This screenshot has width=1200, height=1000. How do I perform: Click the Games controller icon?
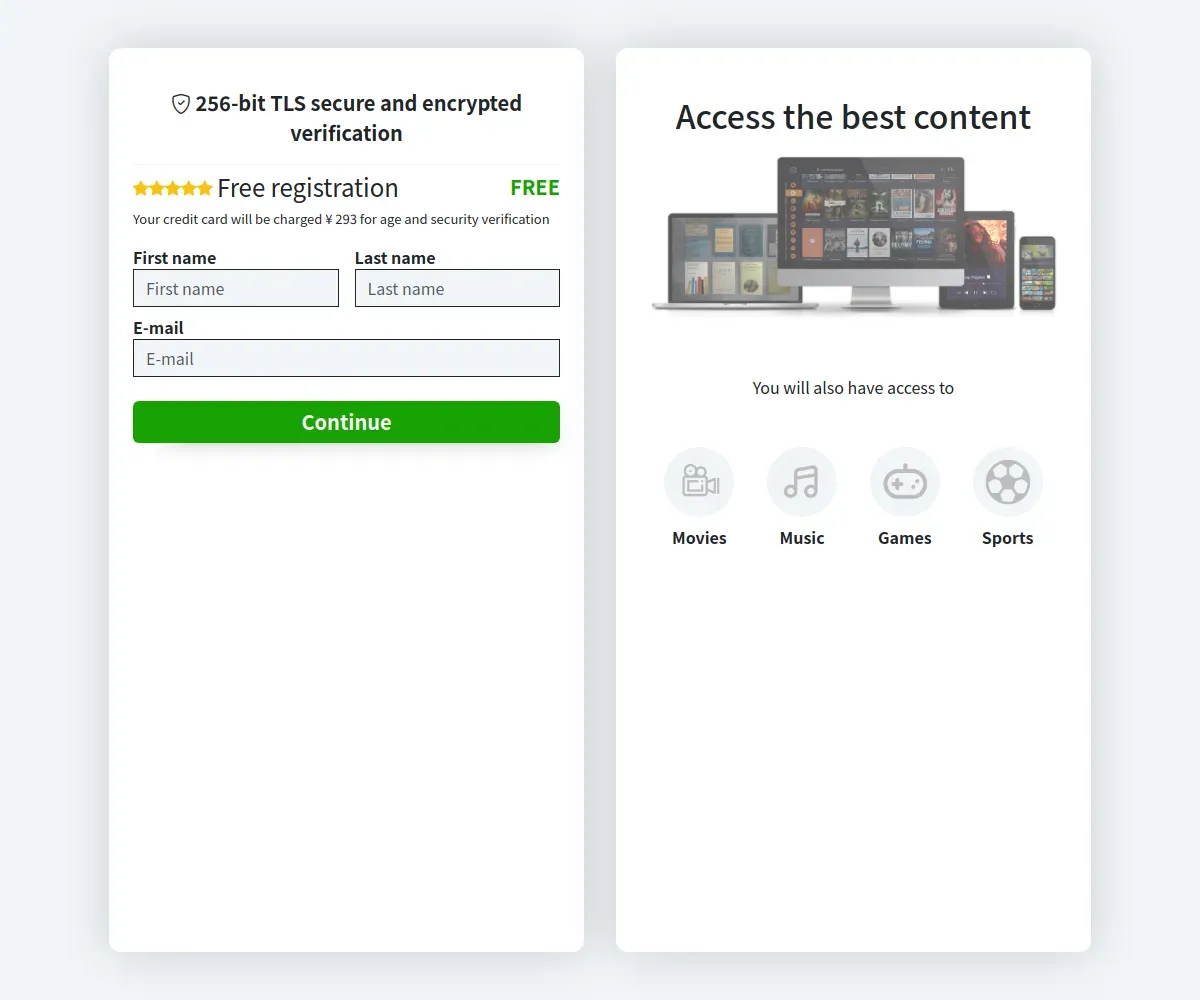(x=905, y=482)
